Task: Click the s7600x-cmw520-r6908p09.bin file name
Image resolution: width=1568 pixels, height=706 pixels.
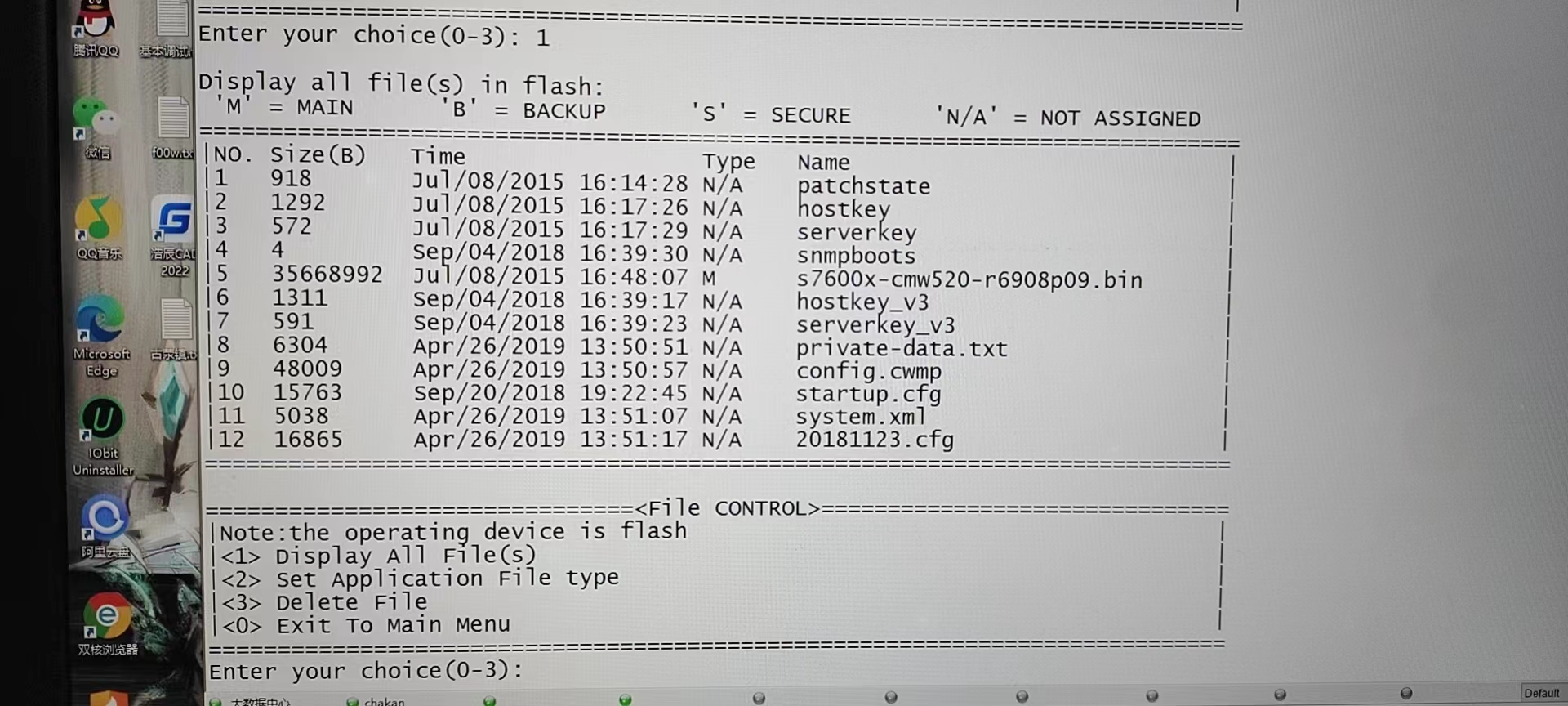Action: click(x=969, y=280)
